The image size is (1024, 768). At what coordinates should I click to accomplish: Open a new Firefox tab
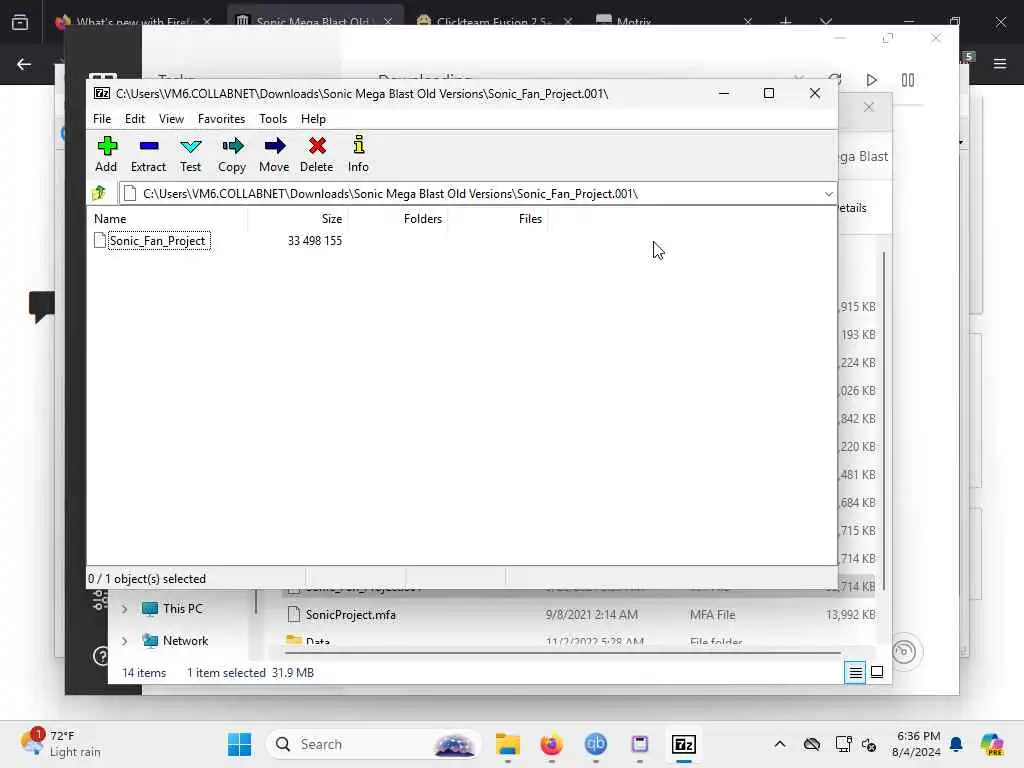786,22
